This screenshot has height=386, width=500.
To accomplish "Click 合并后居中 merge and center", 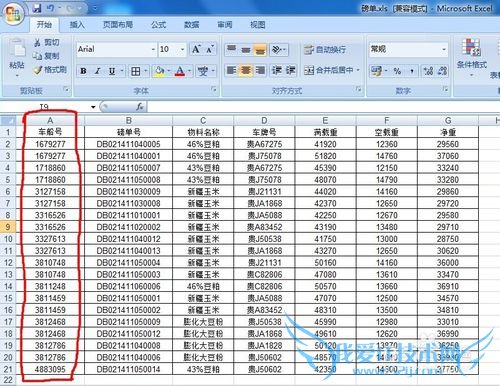I will [x=329, y=70].
